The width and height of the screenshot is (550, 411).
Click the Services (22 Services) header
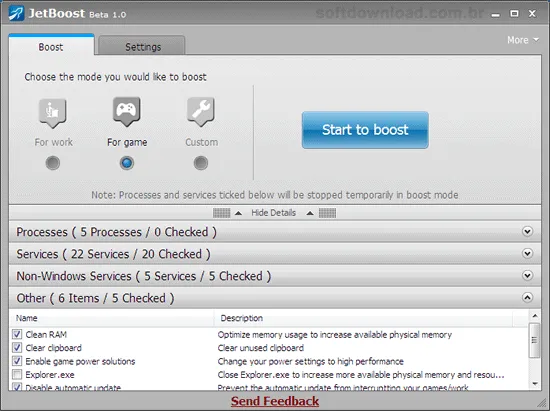tap(275, 254)
